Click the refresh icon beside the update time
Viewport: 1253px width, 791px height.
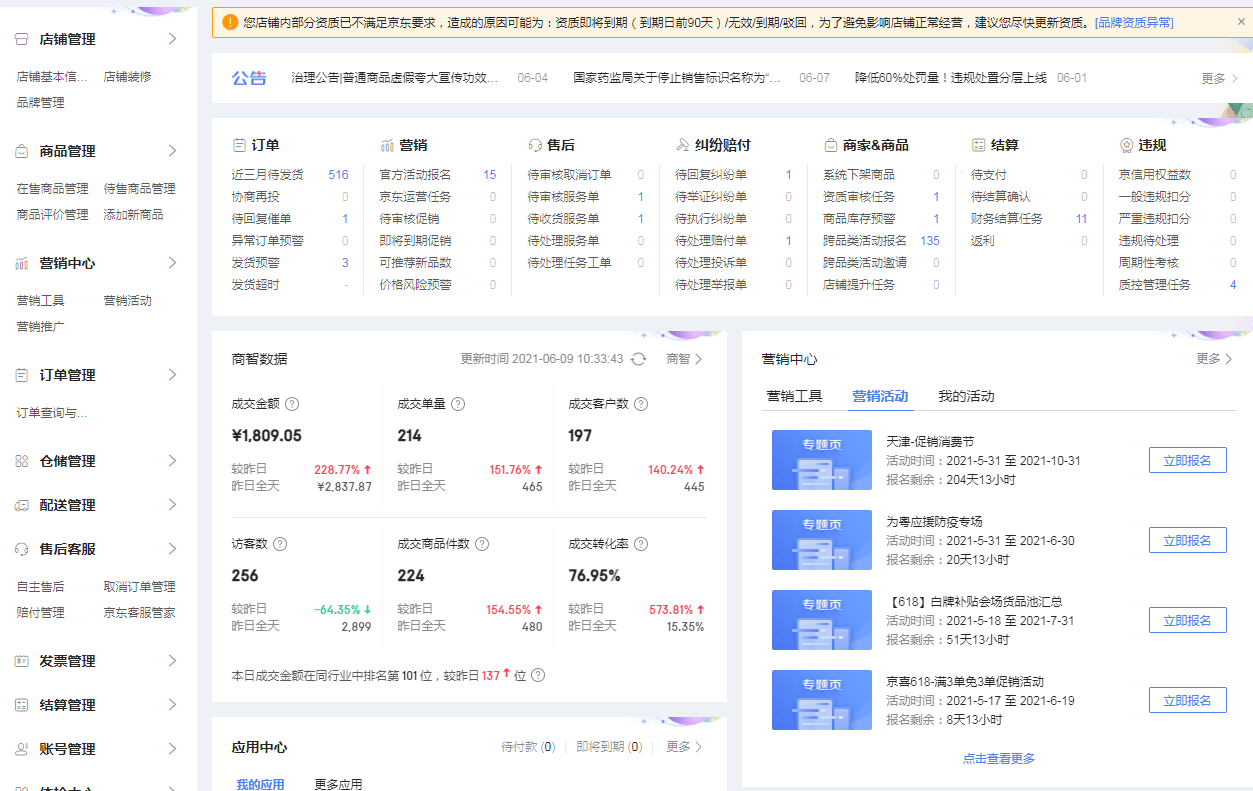pyautogui.click(x=638, y=359)
